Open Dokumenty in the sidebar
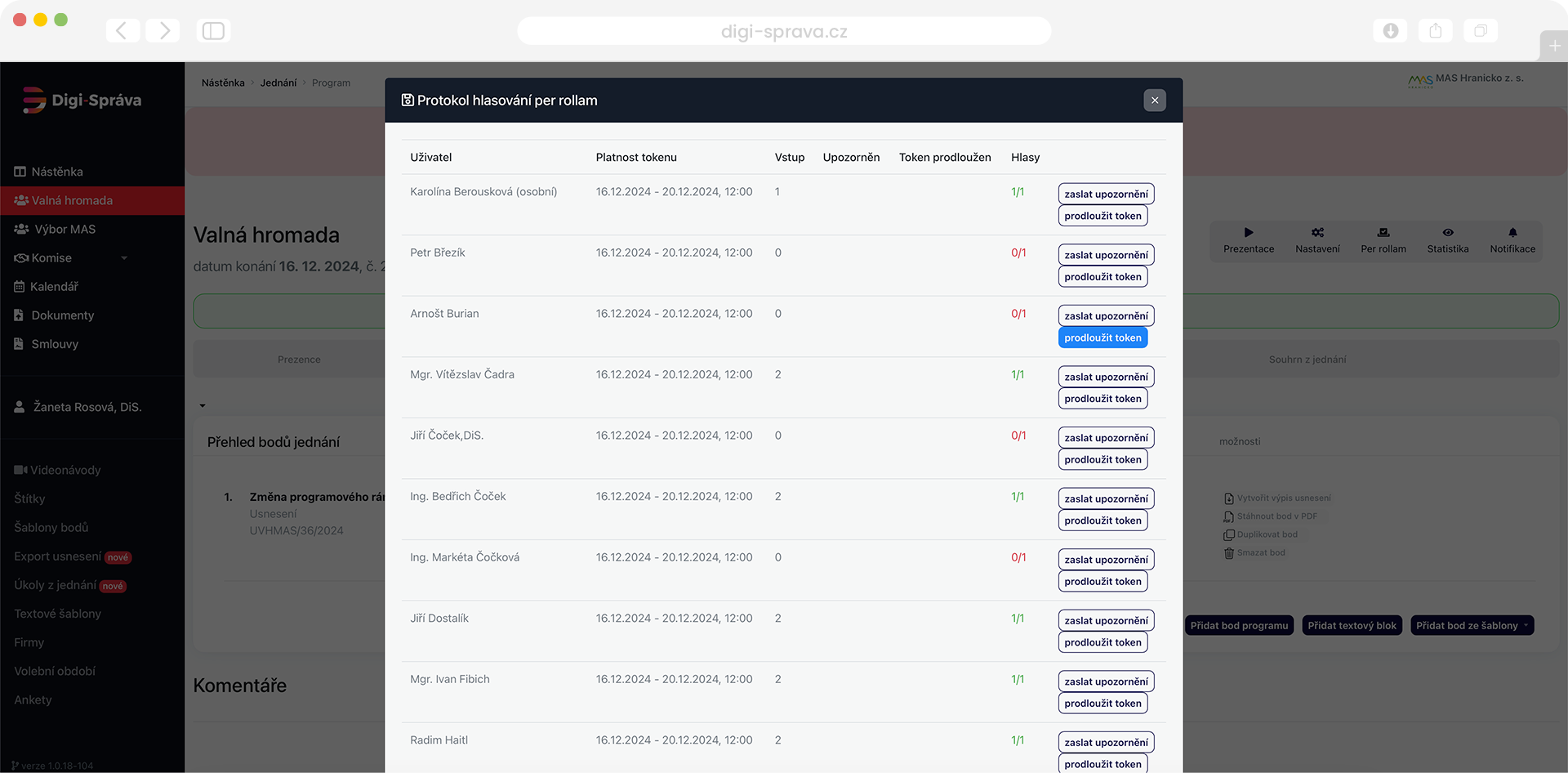The height and width of the screenshot is (773, 1568). click(x=62, y=315)
